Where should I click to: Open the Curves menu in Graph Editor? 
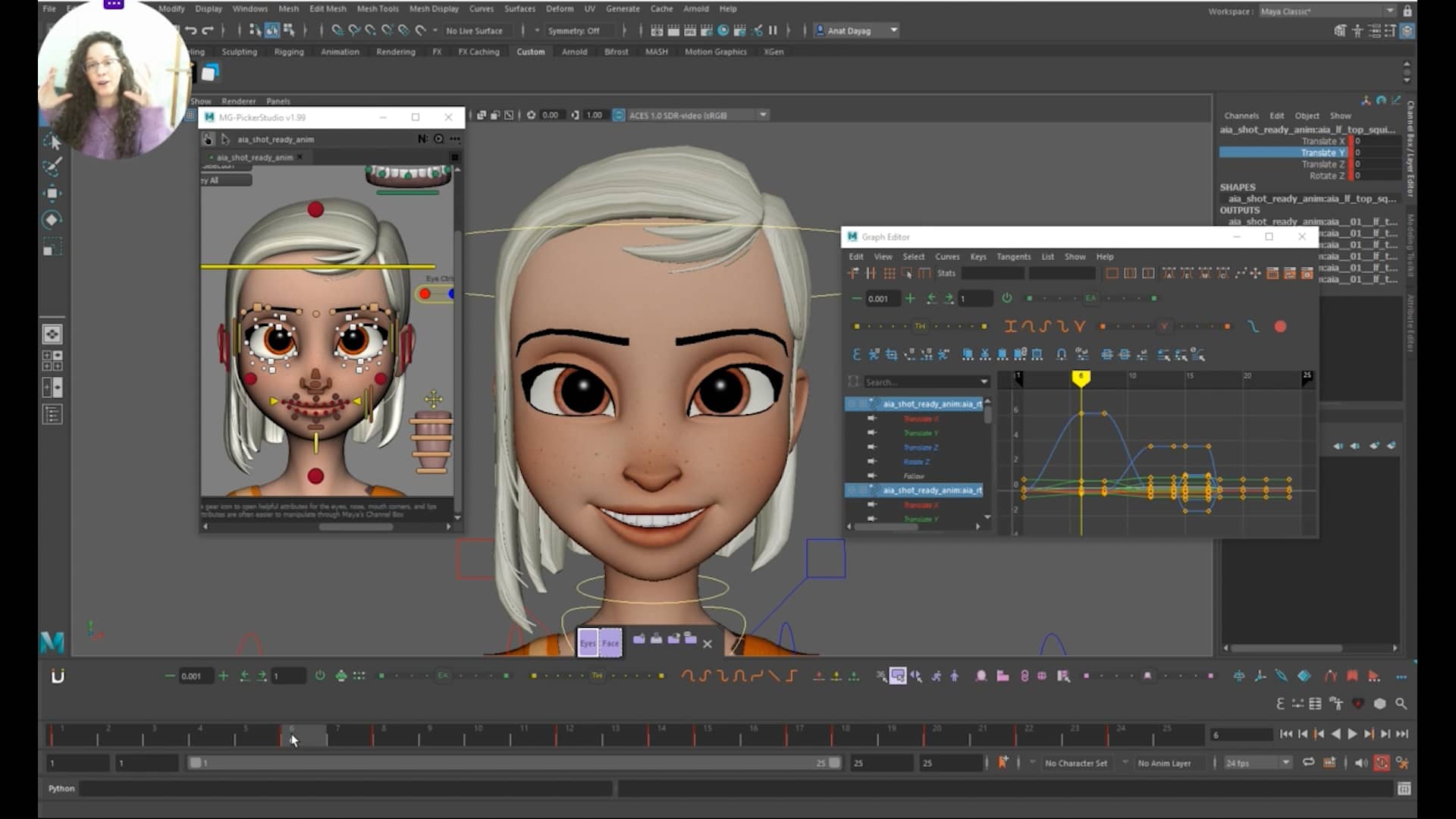pyautogui.click(x=947, y=256)
